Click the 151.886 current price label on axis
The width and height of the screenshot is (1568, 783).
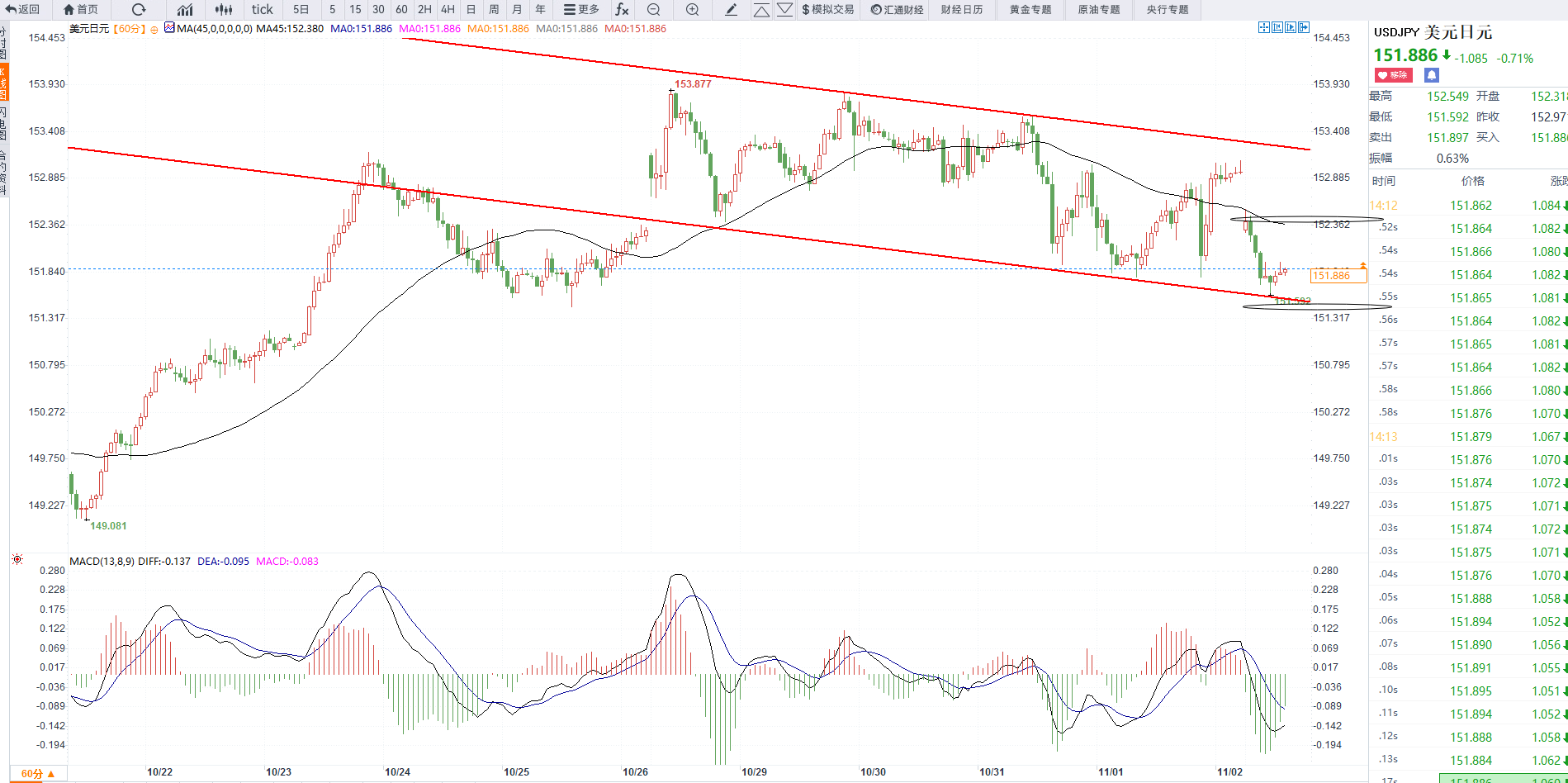pyautogui.click(x=1338, y=276)
